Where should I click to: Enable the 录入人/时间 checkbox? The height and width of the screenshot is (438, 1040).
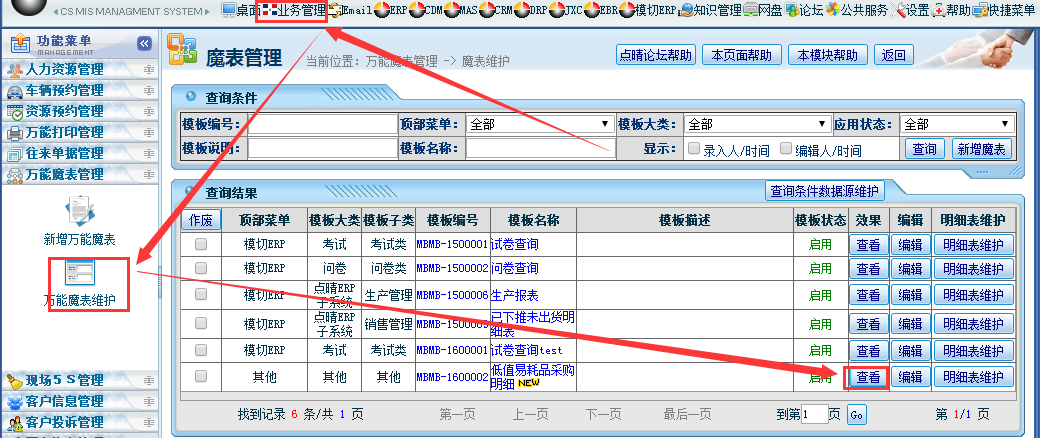694,149
